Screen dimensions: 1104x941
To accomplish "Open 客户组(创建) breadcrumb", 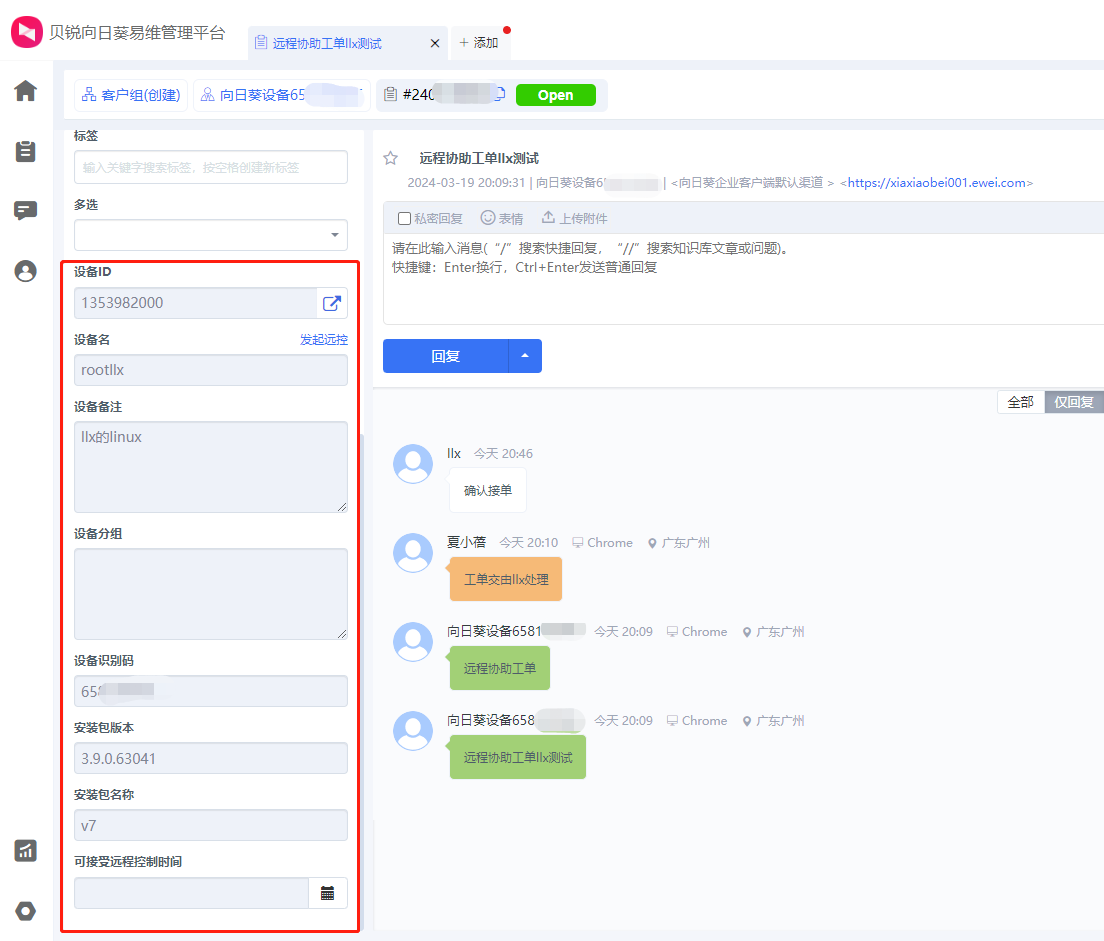I will 132,95.
